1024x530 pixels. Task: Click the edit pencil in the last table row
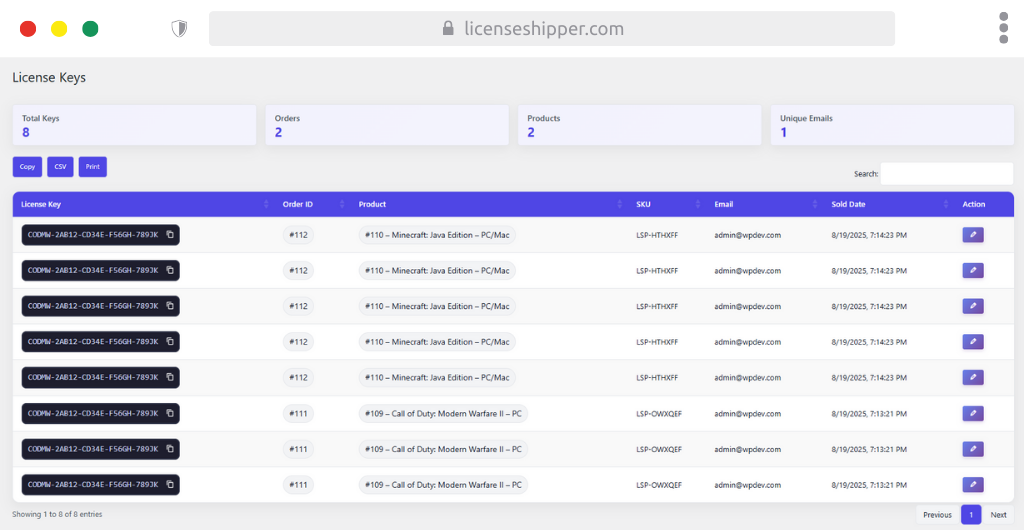point(972,485)
